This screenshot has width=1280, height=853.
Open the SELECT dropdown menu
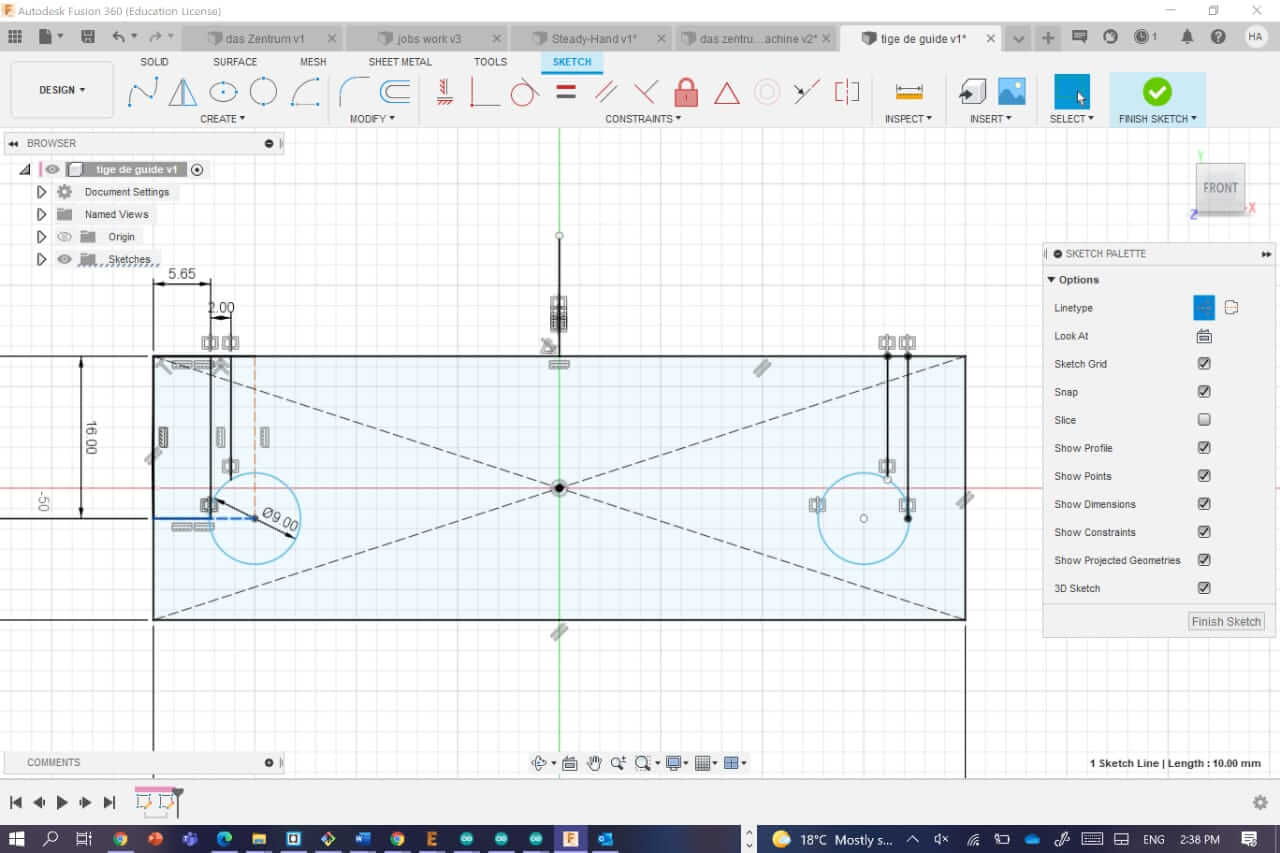pyautogui.click(x=1071, y=119)
